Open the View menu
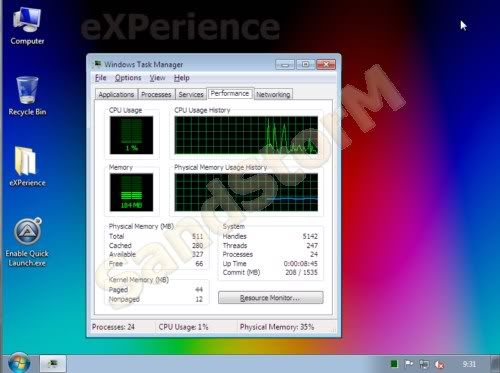Image resolution: width=500 pixels, height=373 pixels. (157, 78)
